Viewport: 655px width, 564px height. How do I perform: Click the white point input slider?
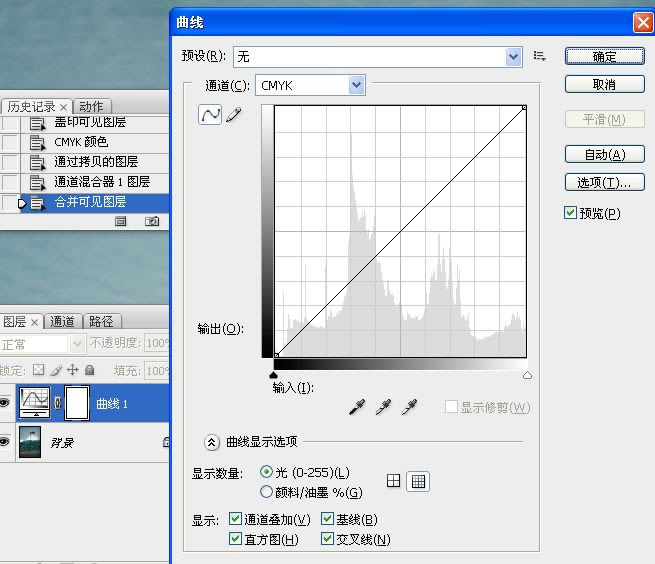click(x=527, y=375)
